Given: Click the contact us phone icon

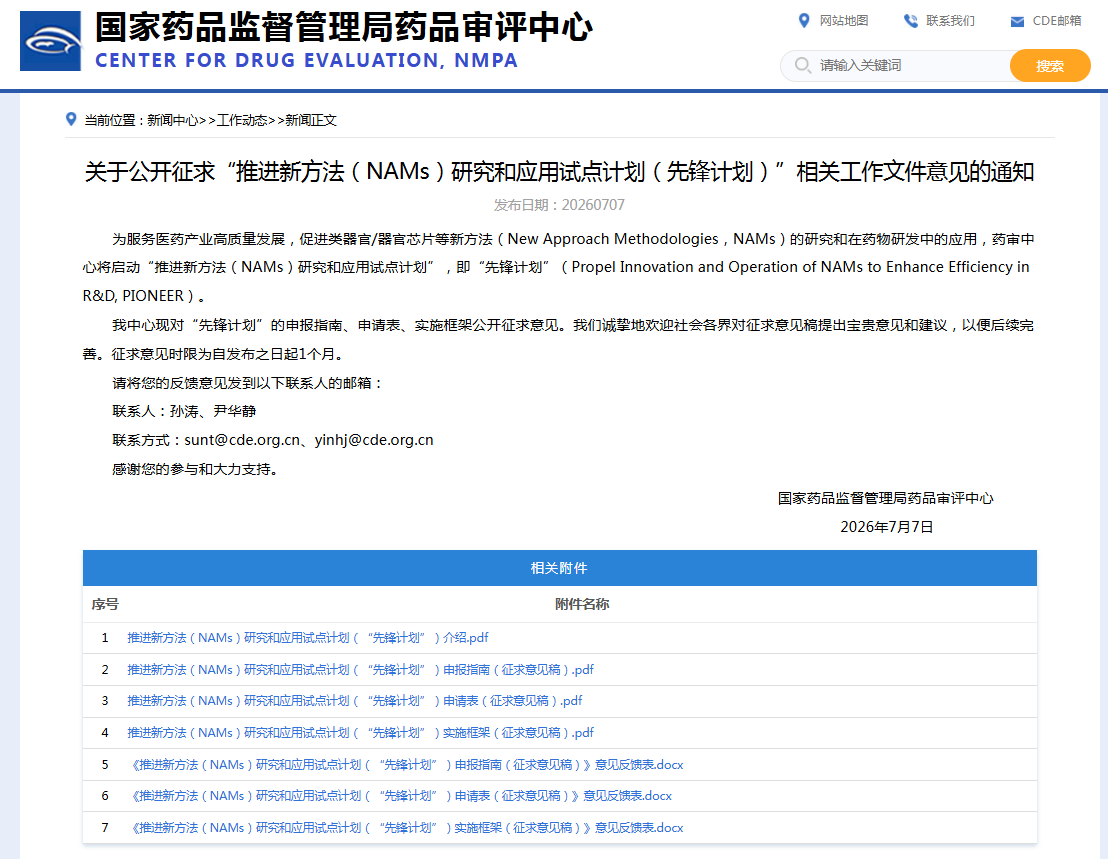Looking at the screenshot, I should pyautogui.click(x=911, y=21).
